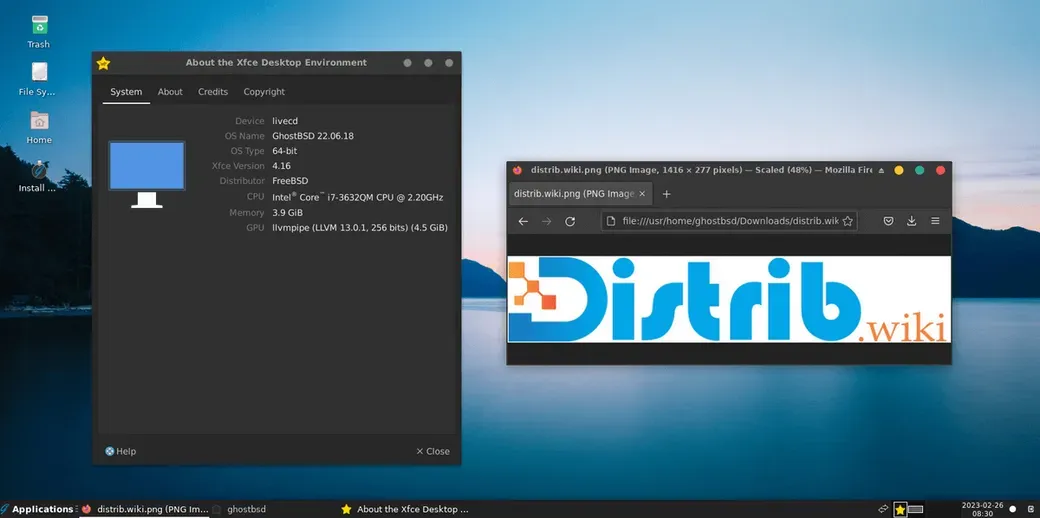This screenshot has width=1040, height=518.
Task: Click the OS type value "64-bit"
Action: pyautogui.click(x=285, y=151)
